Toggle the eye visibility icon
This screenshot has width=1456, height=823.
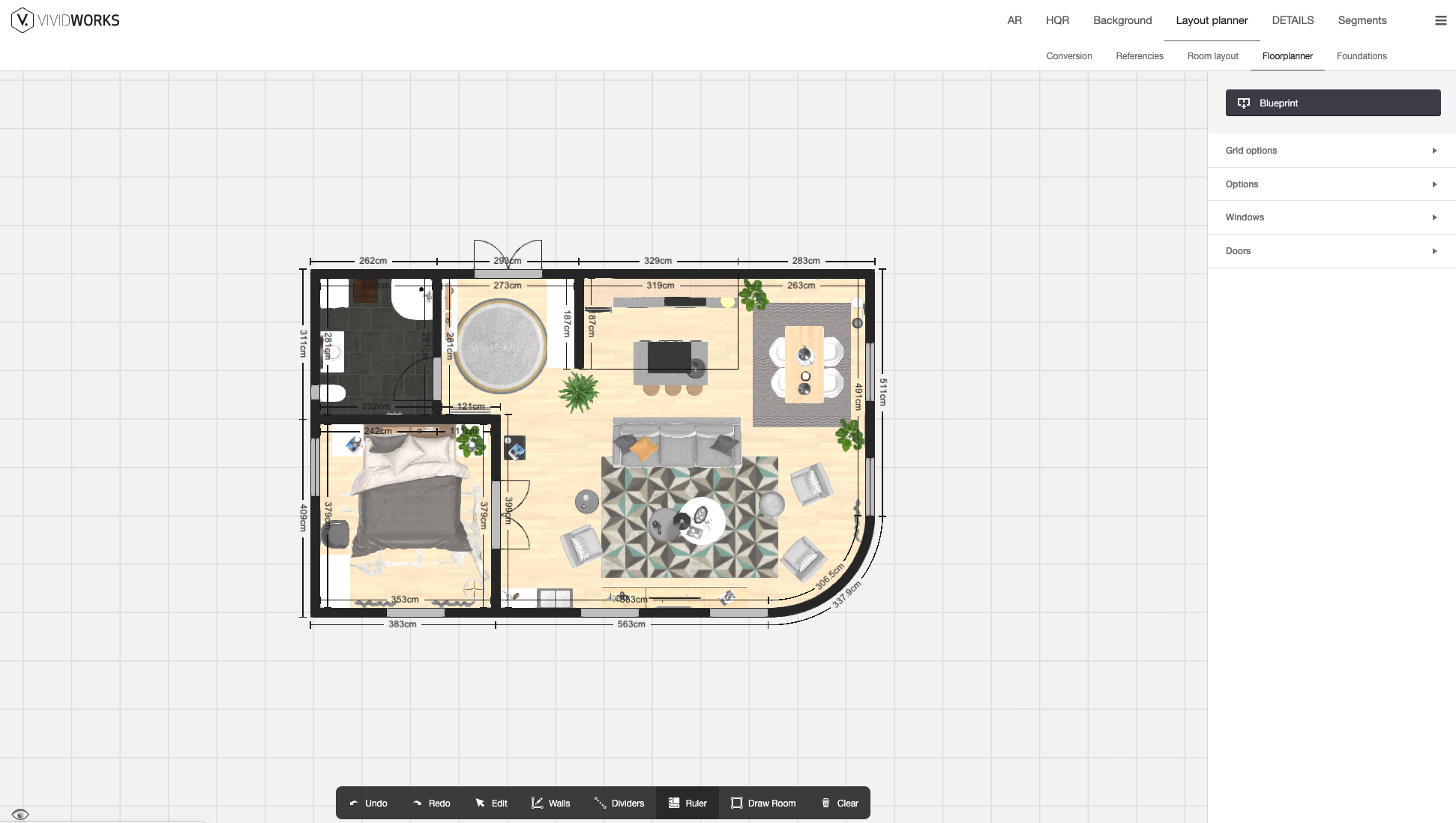(20, 814)
